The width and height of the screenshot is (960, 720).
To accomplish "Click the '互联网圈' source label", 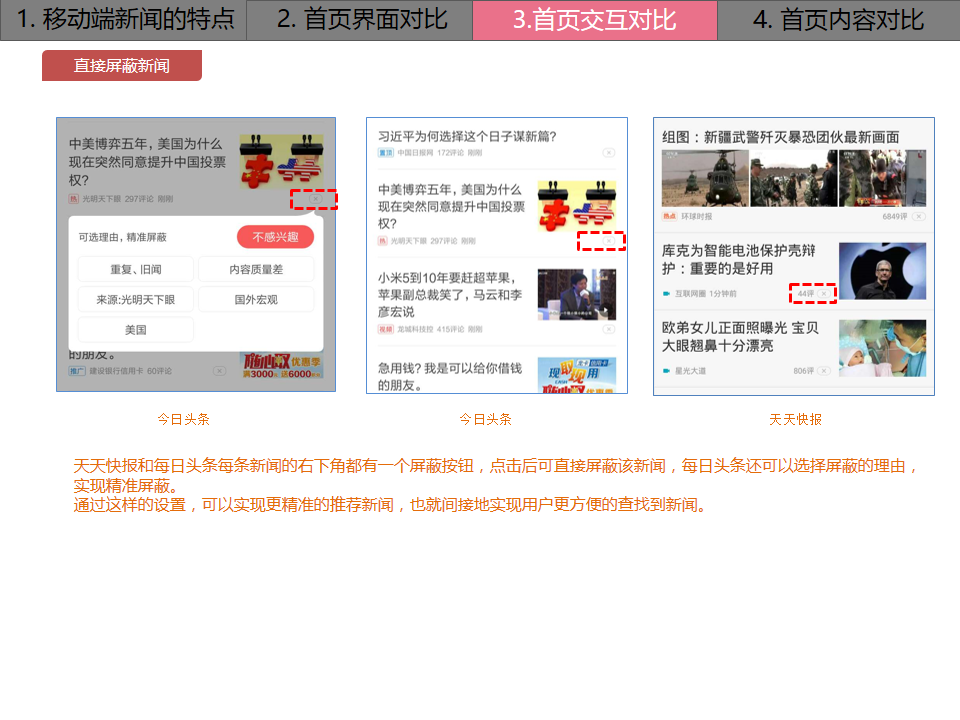I will tap(691, 294).
